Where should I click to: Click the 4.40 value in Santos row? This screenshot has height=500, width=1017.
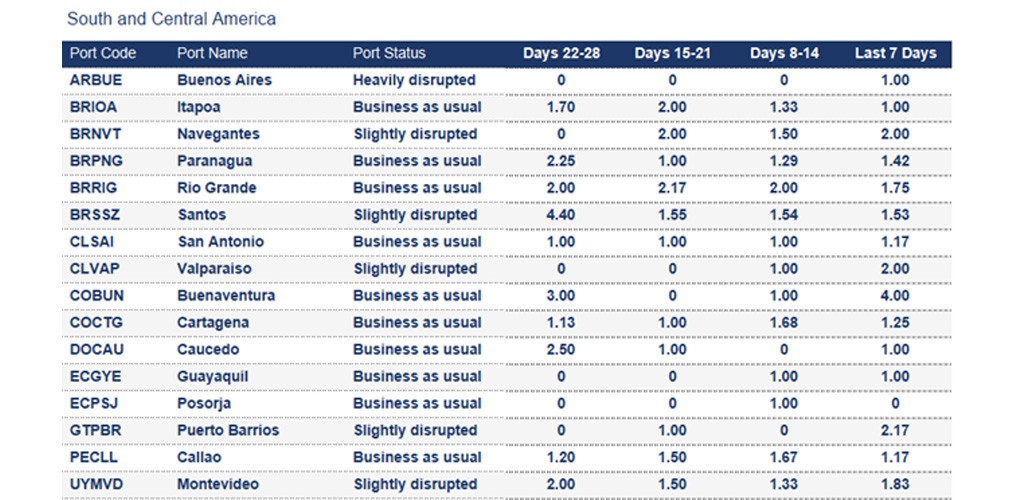coord(561,215)
